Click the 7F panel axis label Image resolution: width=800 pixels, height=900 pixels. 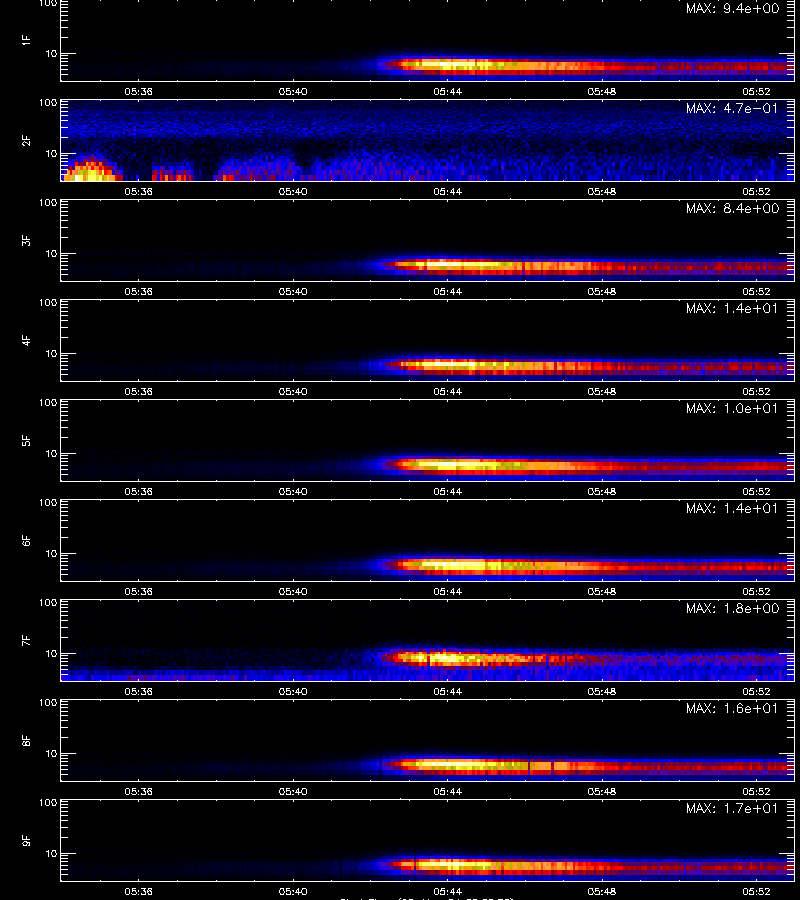tap(26, 640)
